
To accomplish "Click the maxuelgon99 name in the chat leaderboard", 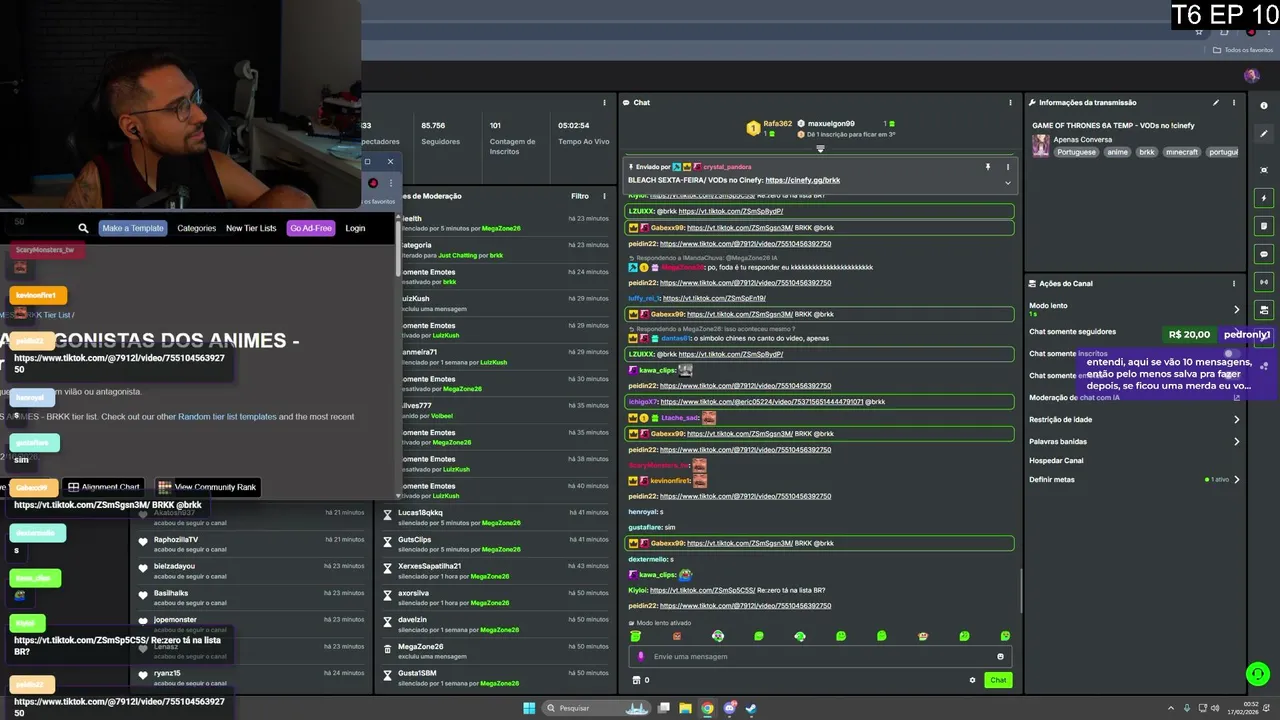I will 831,123.
